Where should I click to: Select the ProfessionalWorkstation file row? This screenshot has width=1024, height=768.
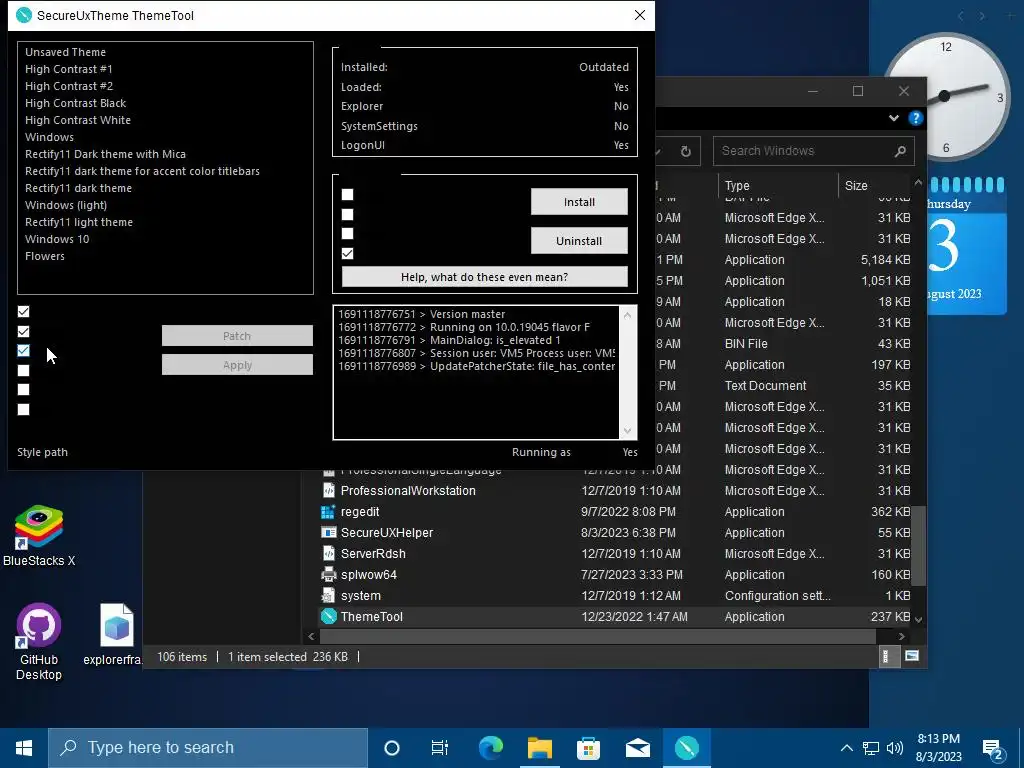pyautogui.click(x=614, y=490)
